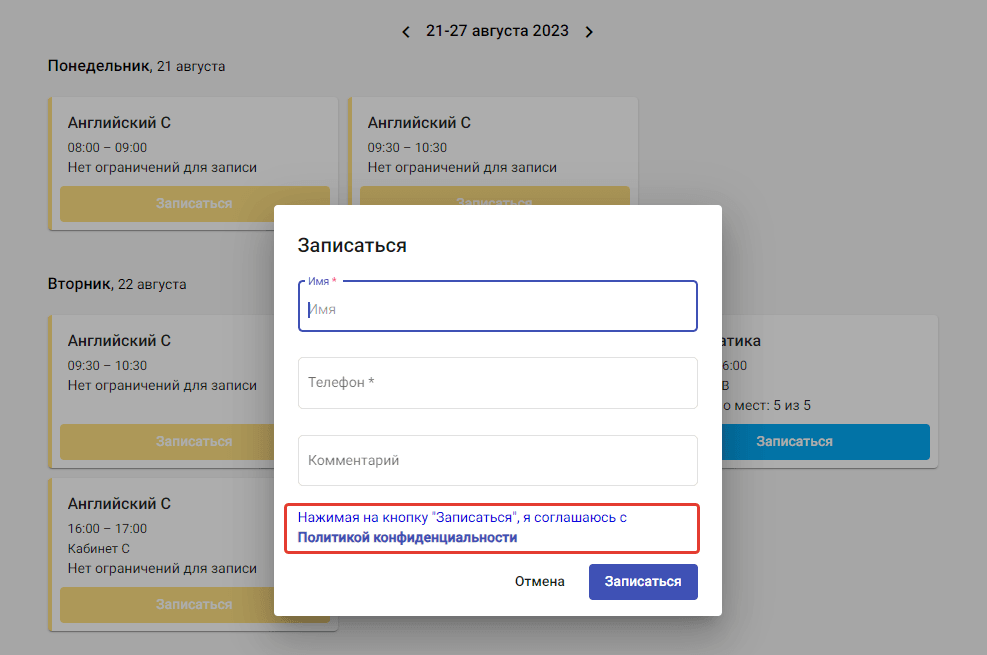The height and width of the screenshot is (655, 987).
Task: Select Monday 09:30 Английский С card title
Action: coord(419,123)
